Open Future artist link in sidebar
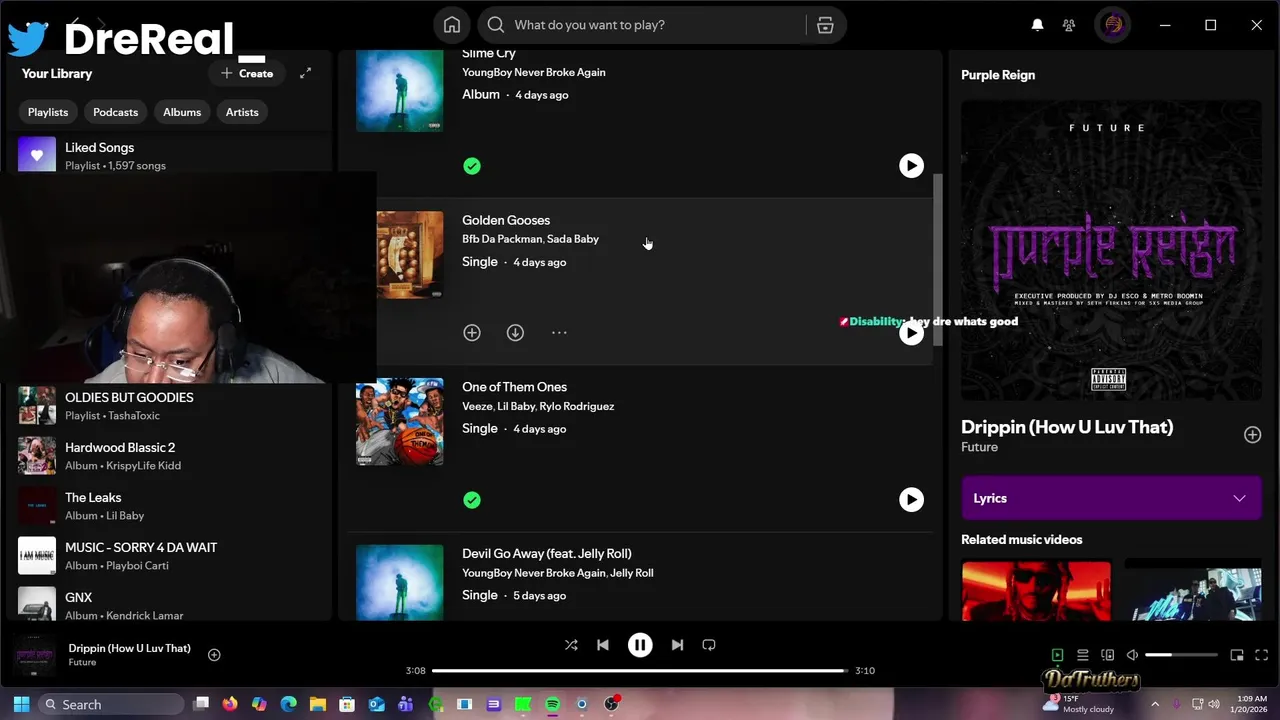Screen dimensions: 1280x720 click(979, 447)
